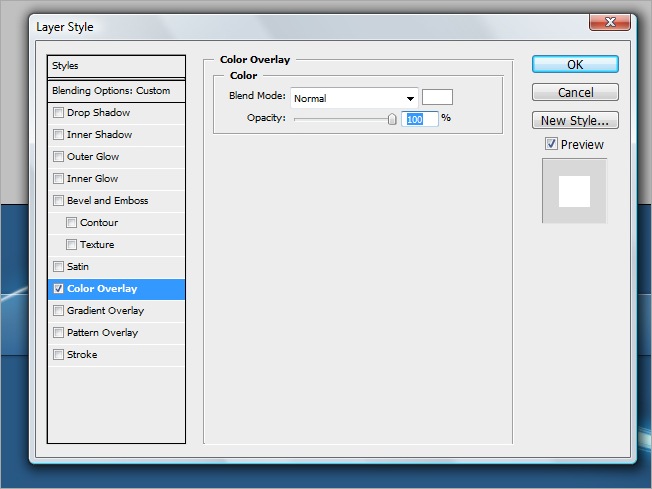Screen dimensions: 652x489
Task: Click the Opacity percentage input field
Action: 420,119
